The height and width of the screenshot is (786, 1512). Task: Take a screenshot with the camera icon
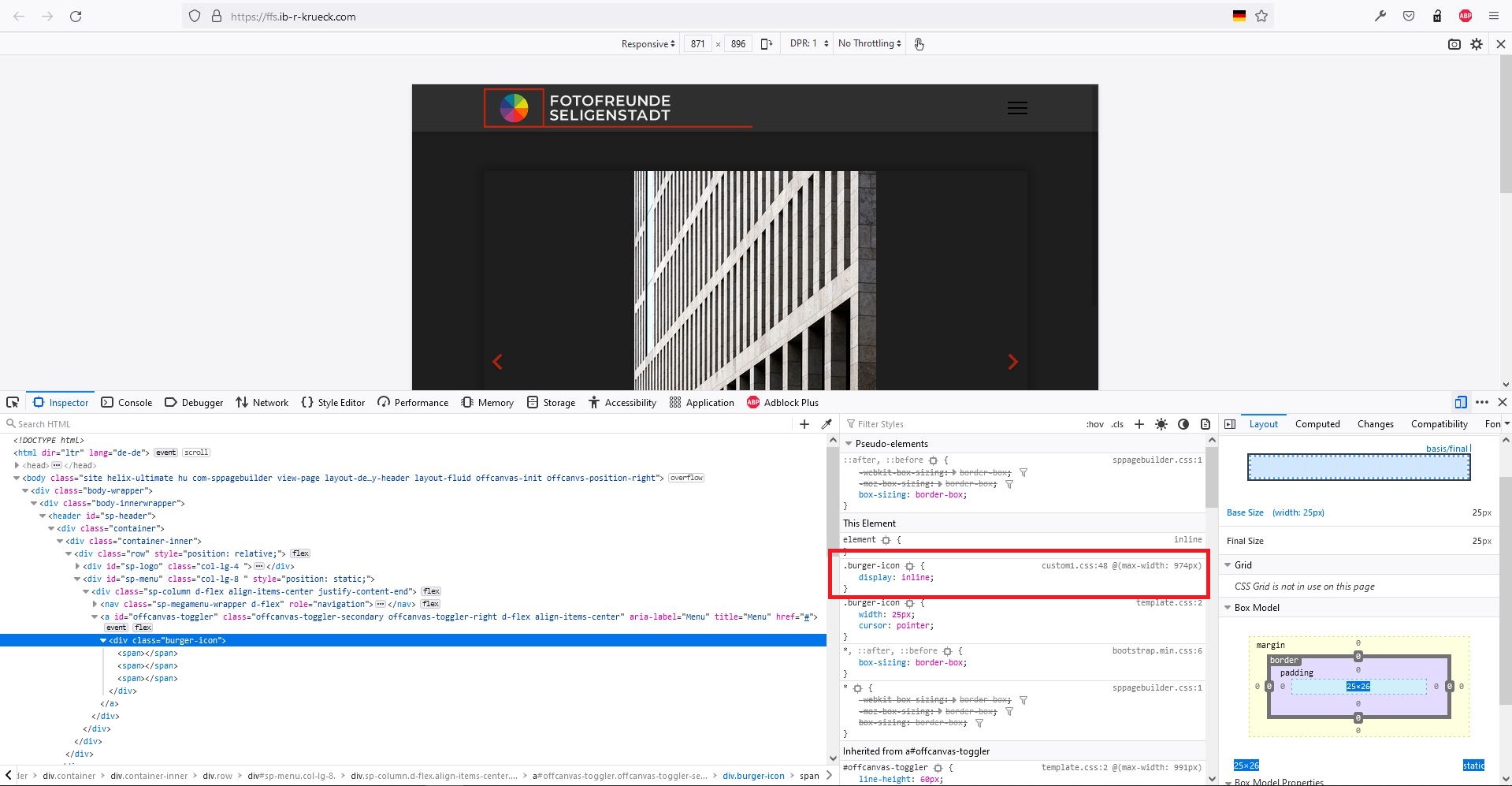tap(1454, 44)
